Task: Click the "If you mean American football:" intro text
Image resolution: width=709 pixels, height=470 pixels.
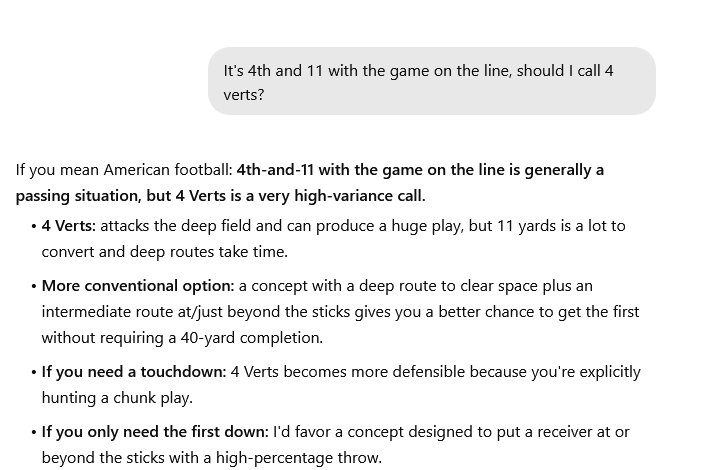Action: click(x=124, y=170)
